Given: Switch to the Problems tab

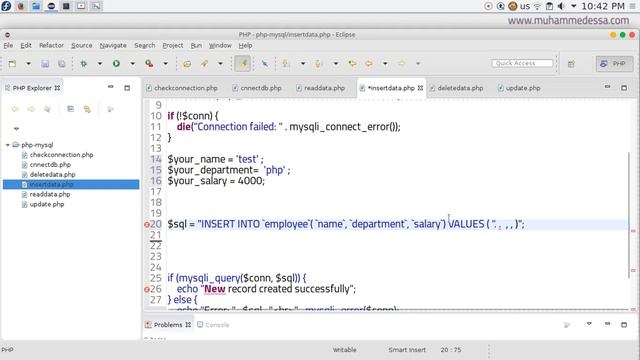Looking at the screenshot, I should [168, 325].
